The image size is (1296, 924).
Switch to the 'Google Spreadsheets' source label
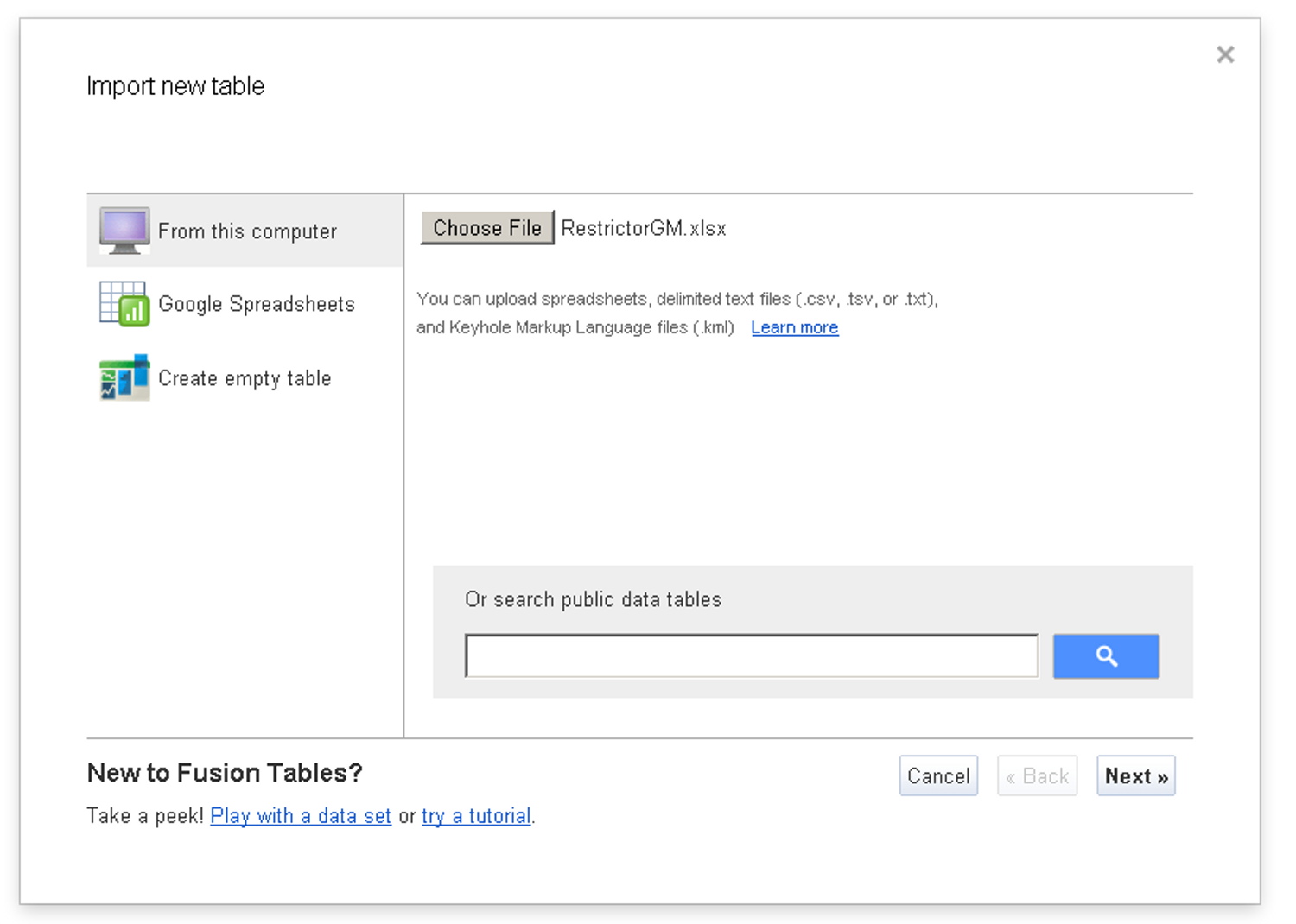257,304
